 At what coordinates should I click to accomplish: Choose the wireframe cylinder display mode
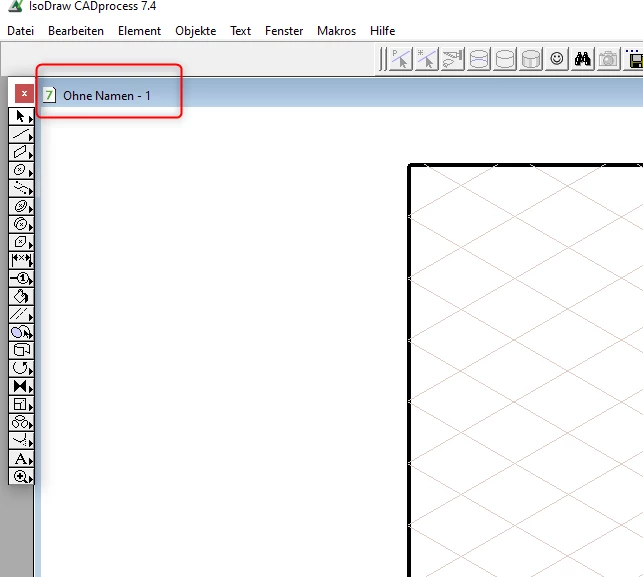point(479,59)
